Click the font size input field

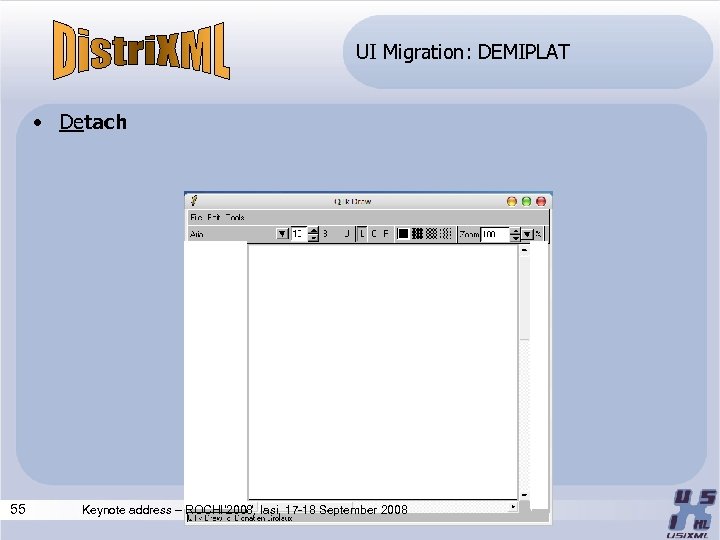click(x=298, y=234)
